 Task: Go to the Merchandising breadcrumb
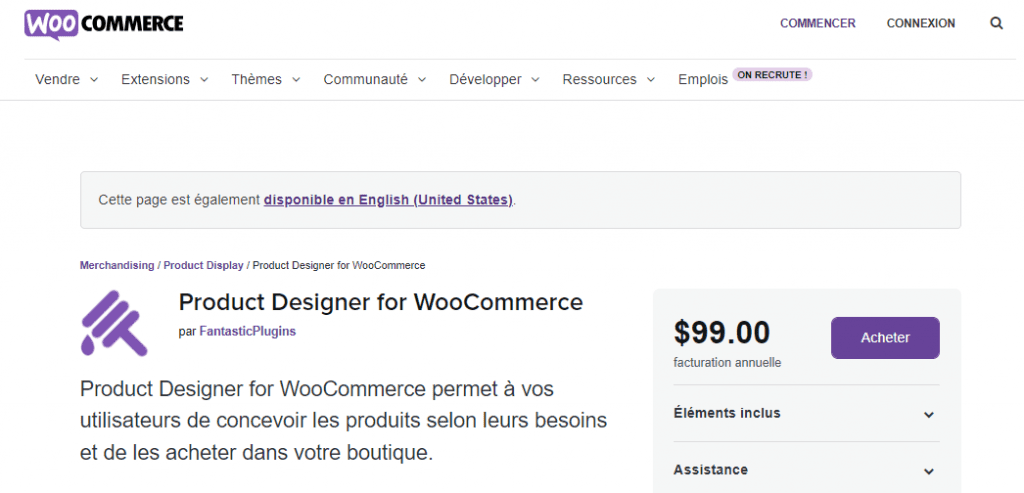pos(117,265)
